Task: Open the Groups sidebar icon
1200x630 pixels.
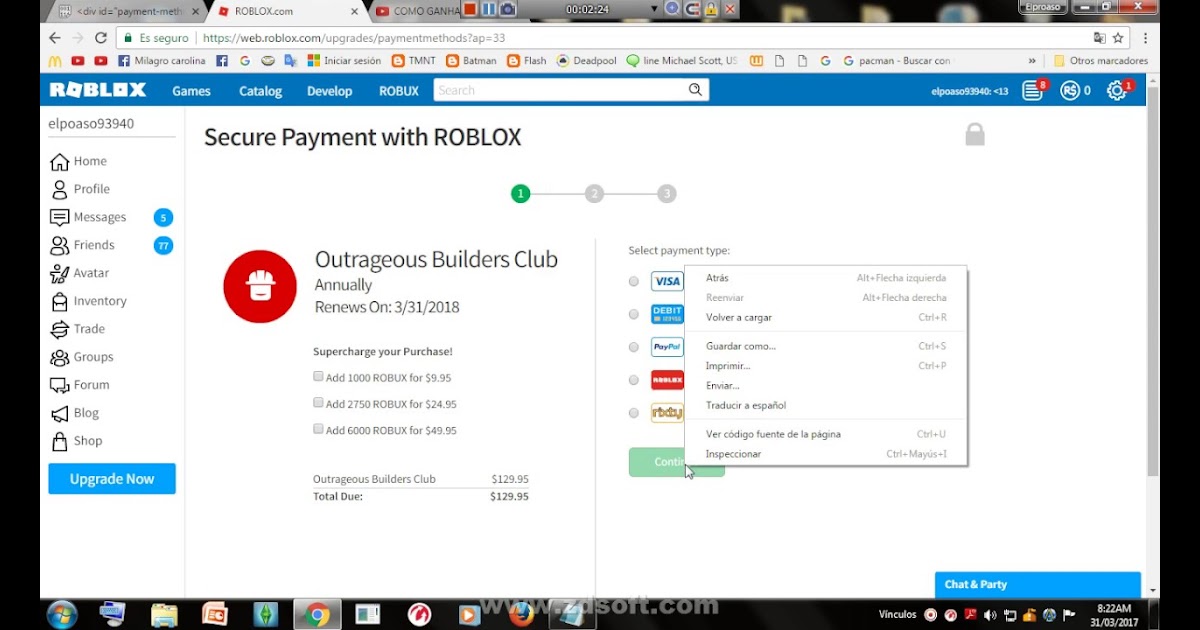Action: (59, 357)
